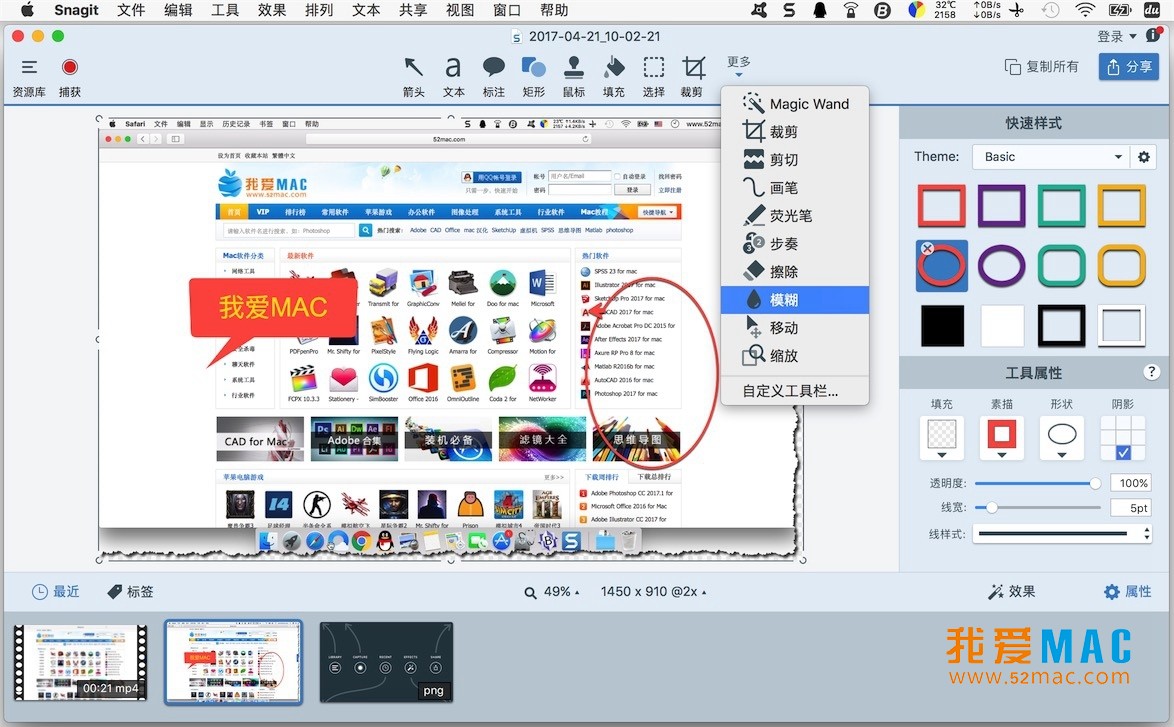Choose 画笔 (Pen) from the More menu
This screenshot has width=1174, height=727.
point(794,188)
